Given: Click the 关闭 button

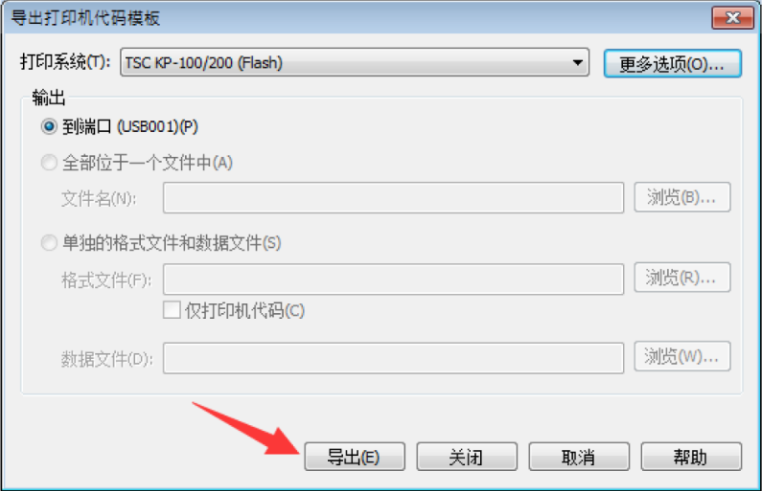Looking at the screenshot, I should click(467, 456).
